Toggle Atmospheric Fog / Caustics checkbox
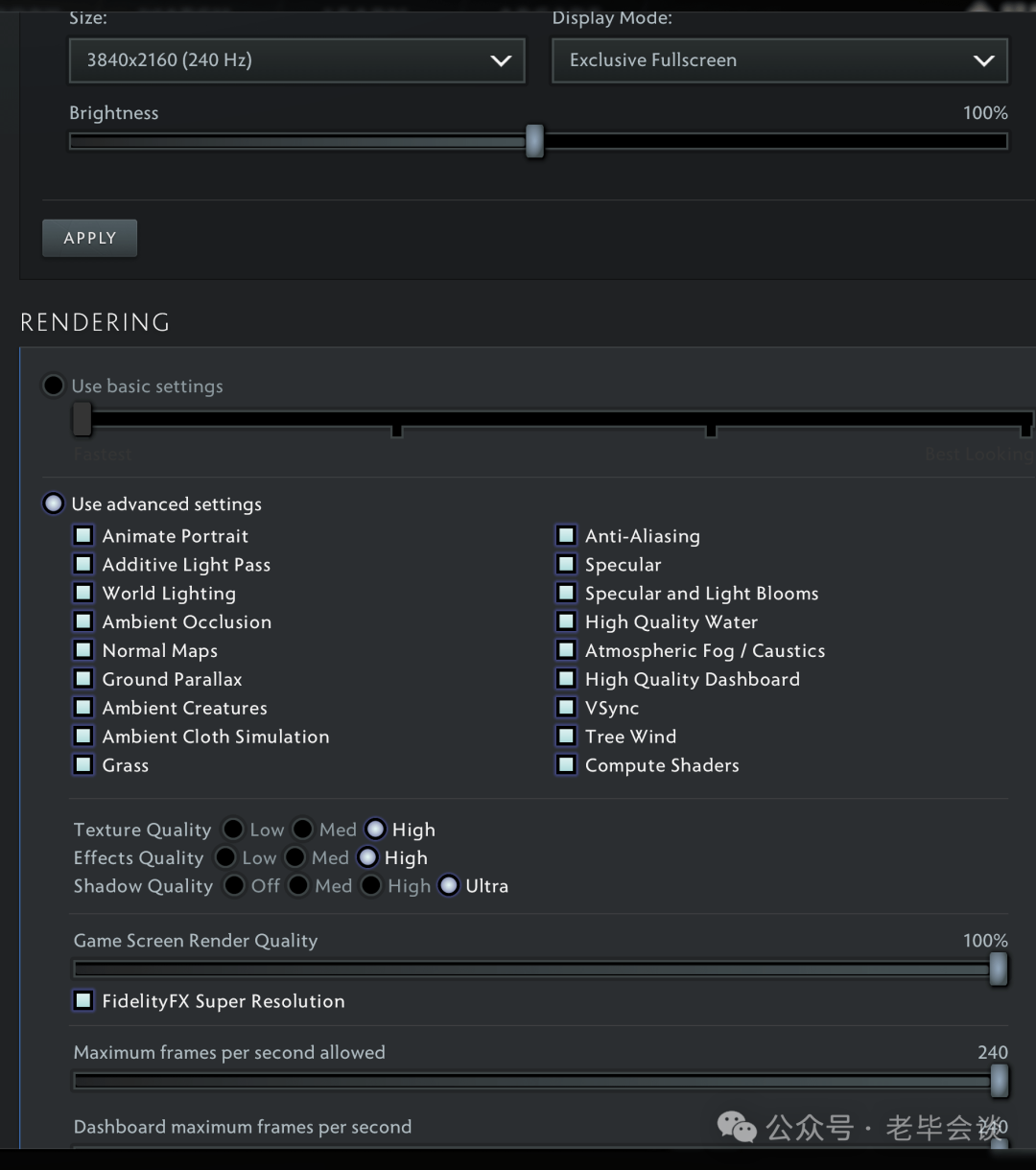 coord(567,650)
